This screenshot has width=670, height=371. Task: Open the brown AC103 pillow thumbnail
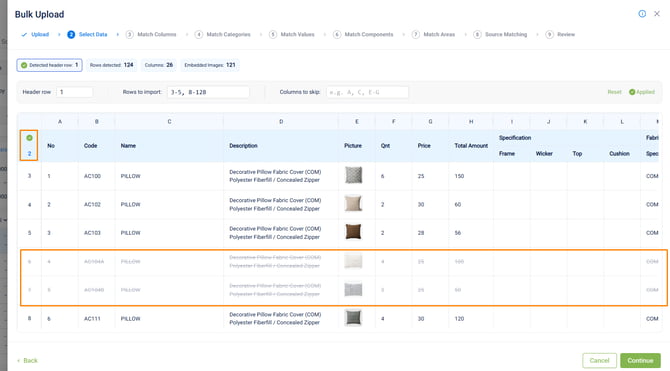click(x=353, y=232)
